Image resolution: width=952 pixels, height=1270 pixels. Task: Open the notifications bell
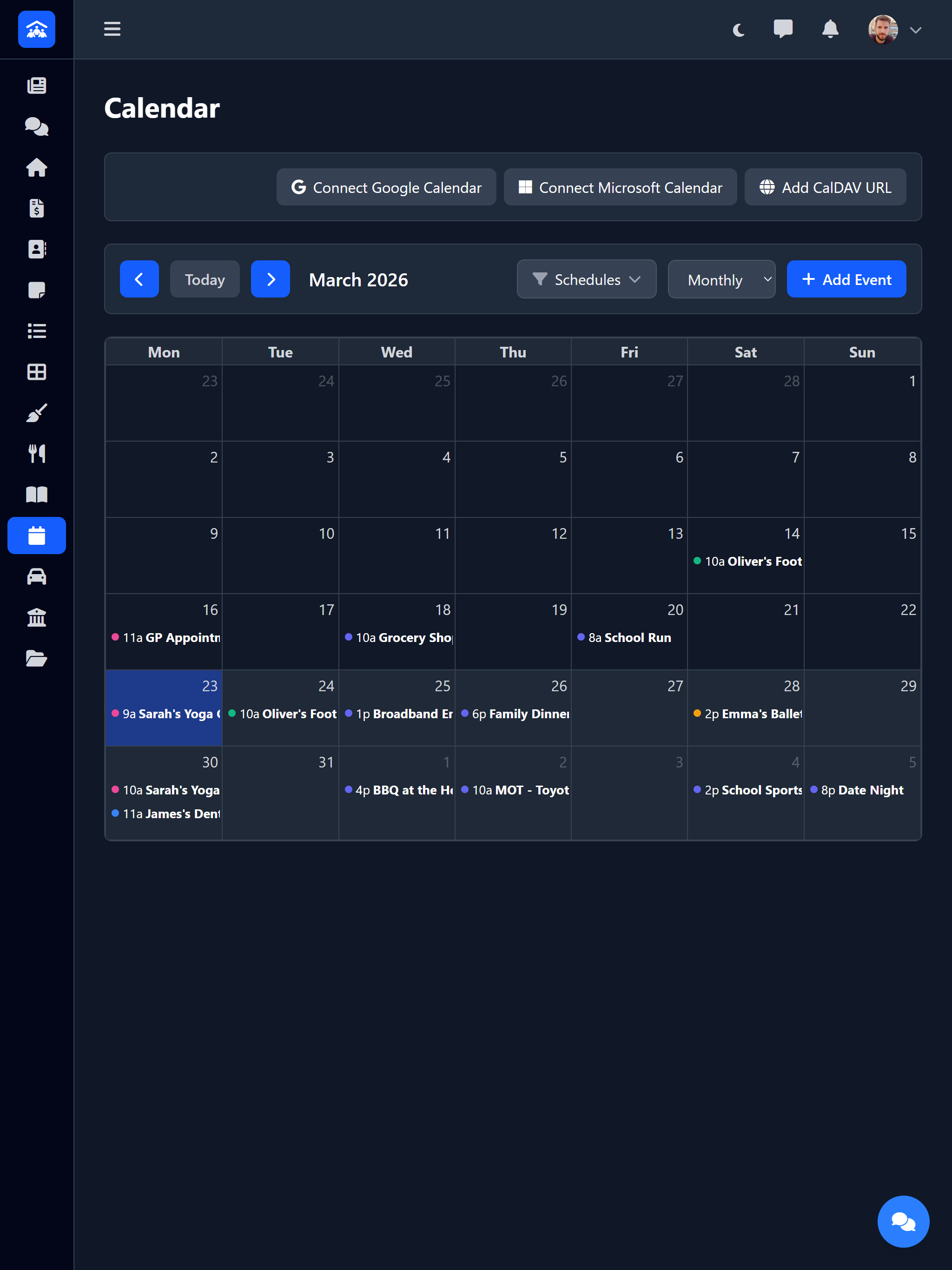830,29
